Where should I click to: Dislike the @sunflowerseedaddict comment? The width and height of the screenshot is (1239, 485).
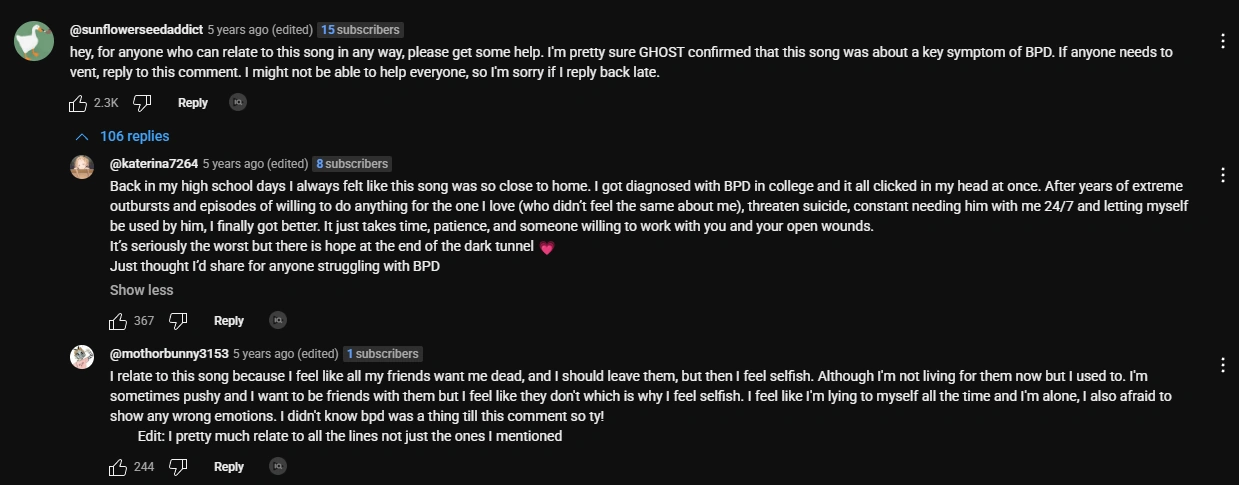click(x=142, y=102)
